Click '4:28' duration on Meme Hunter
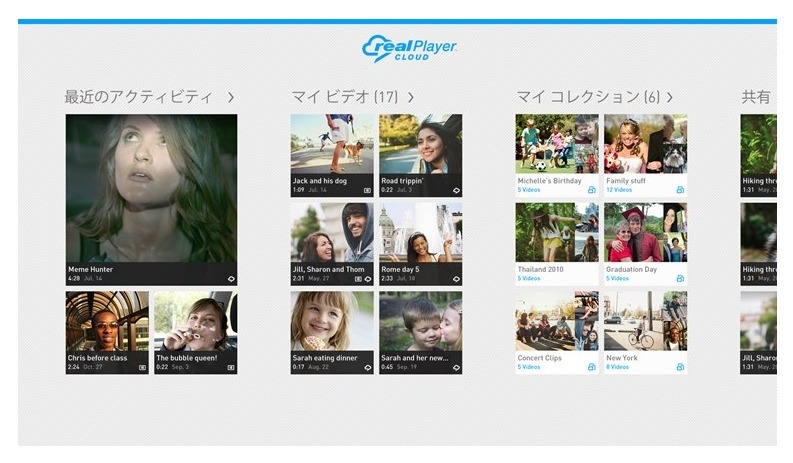This screenshot has height=463, width=793. coord(74,279)
